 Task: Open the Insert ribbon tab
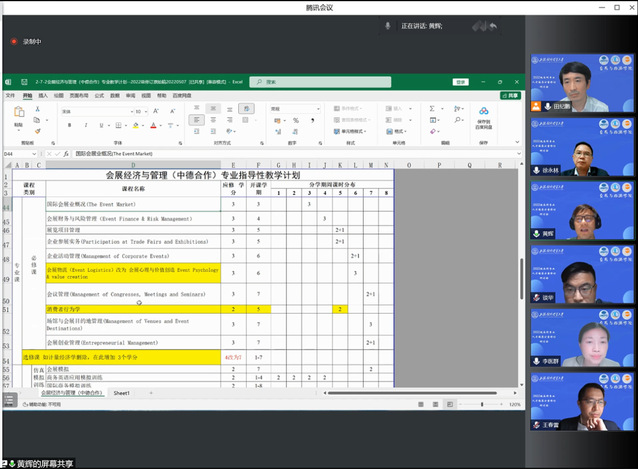pyautogui.click(x=44, y=96)
